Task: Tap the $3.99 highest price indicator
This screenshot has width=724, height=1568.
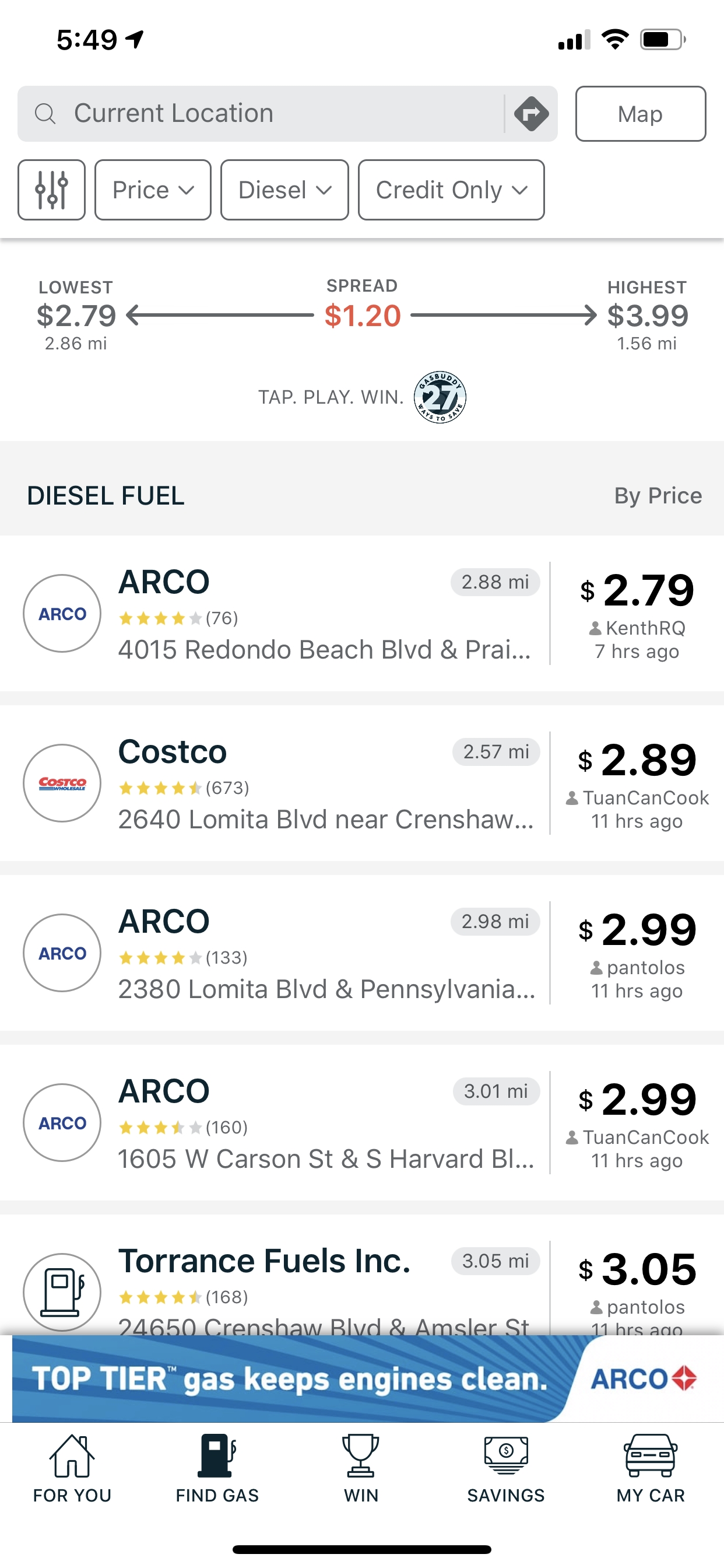Action: (x=647, y=316)
